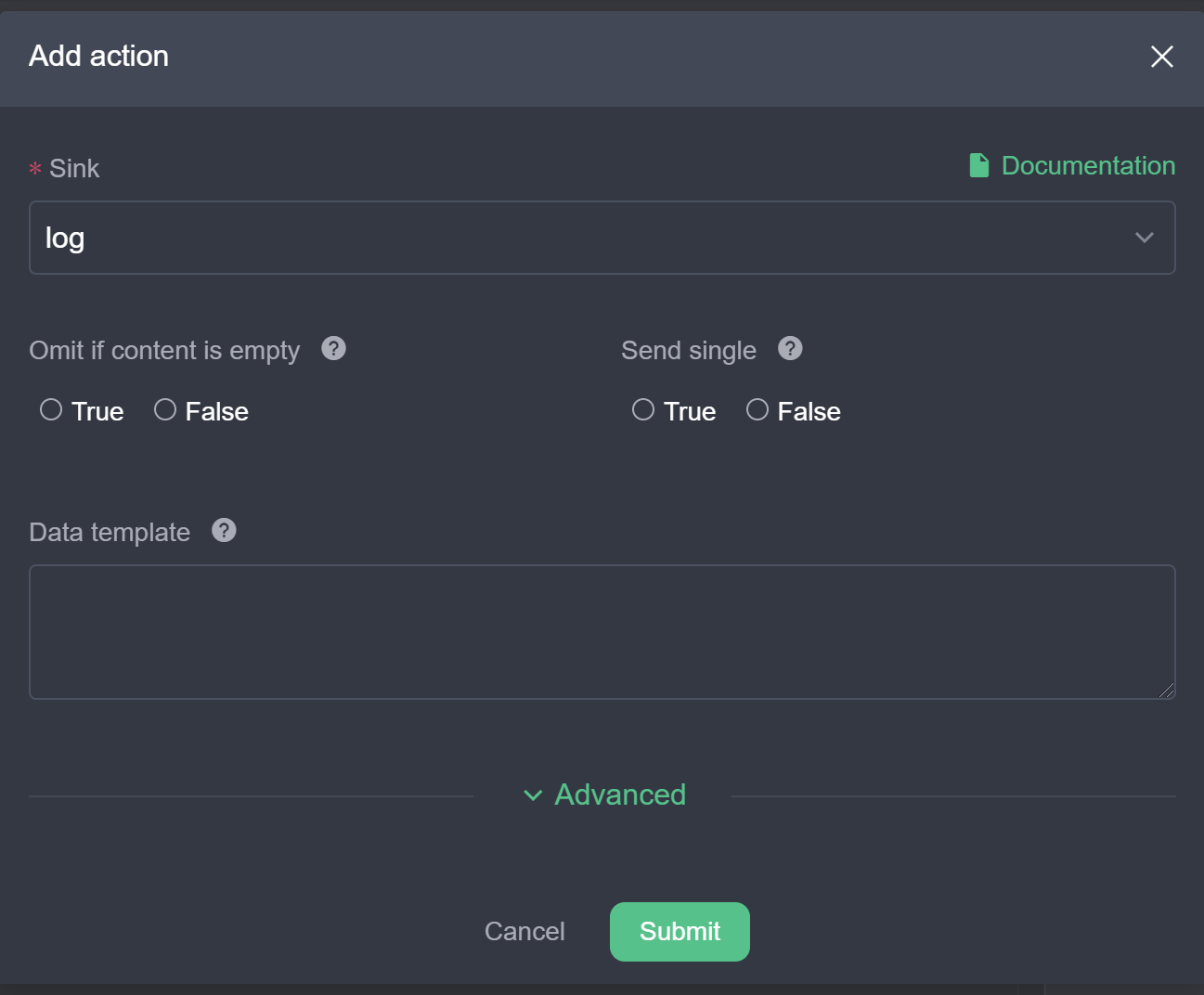
Task: Click the chevron icon in the Sink field
Action: [x=1144, y=238]
